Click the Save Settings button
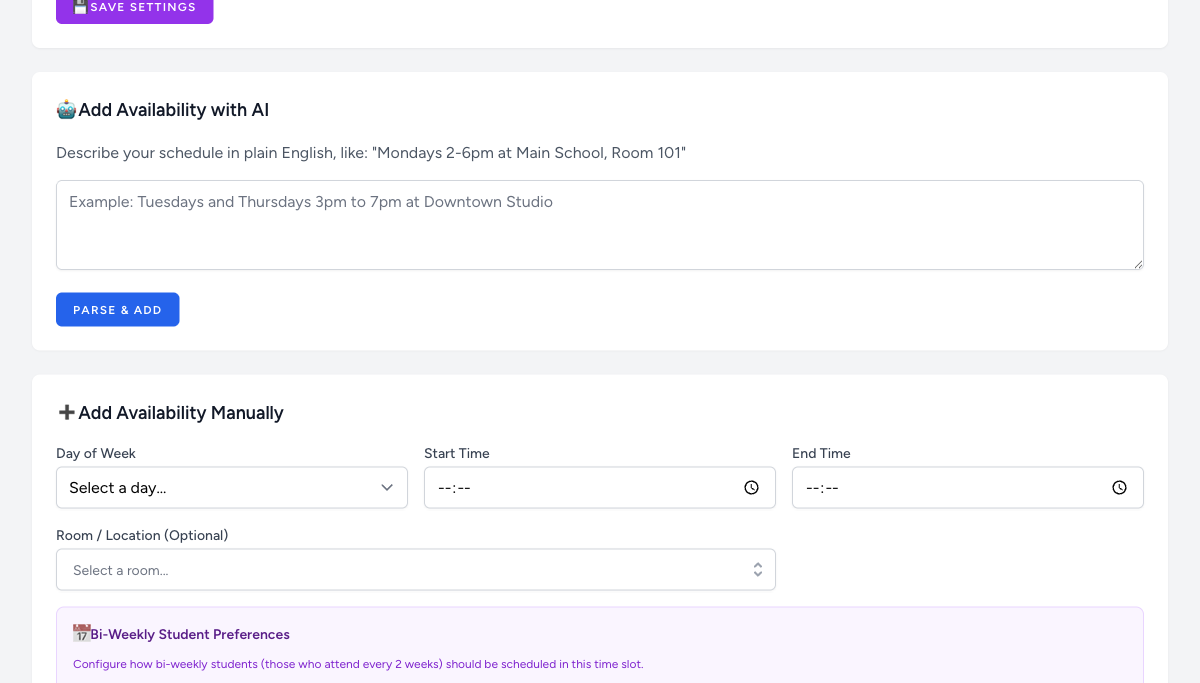The height and width of the screenshot is (683, 1200). pyautogui.click(x=134, y=9)
